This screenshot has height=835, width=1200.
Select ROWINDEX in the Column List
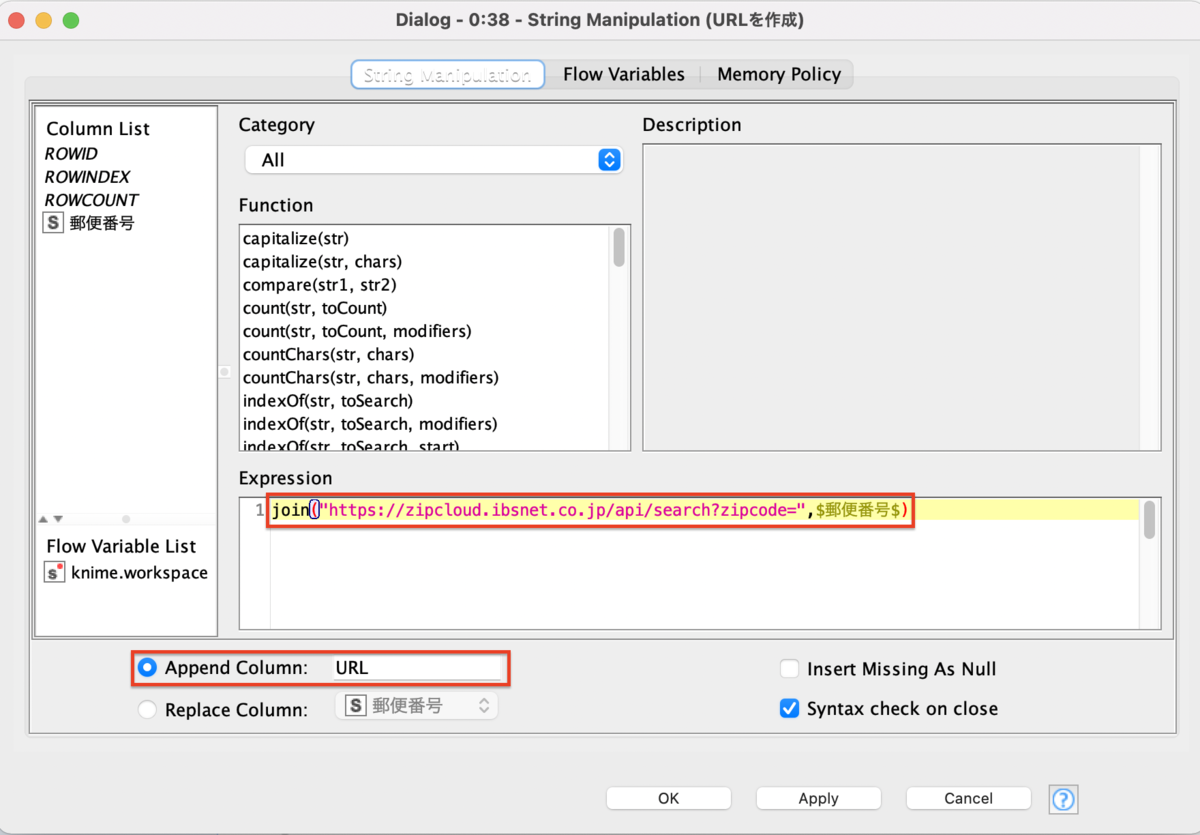coord(88,177)
